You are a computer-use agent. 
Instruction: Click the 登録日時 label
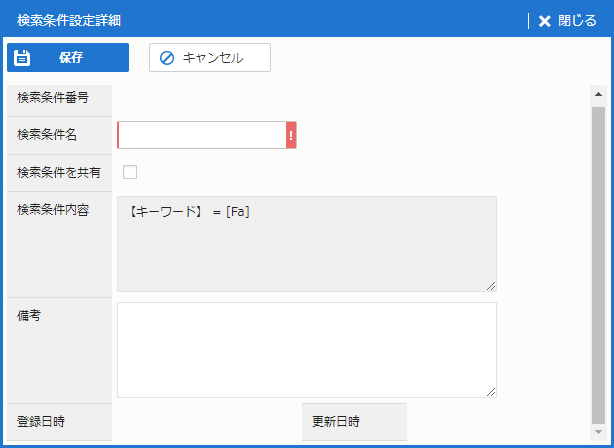[x=41, y=421]
